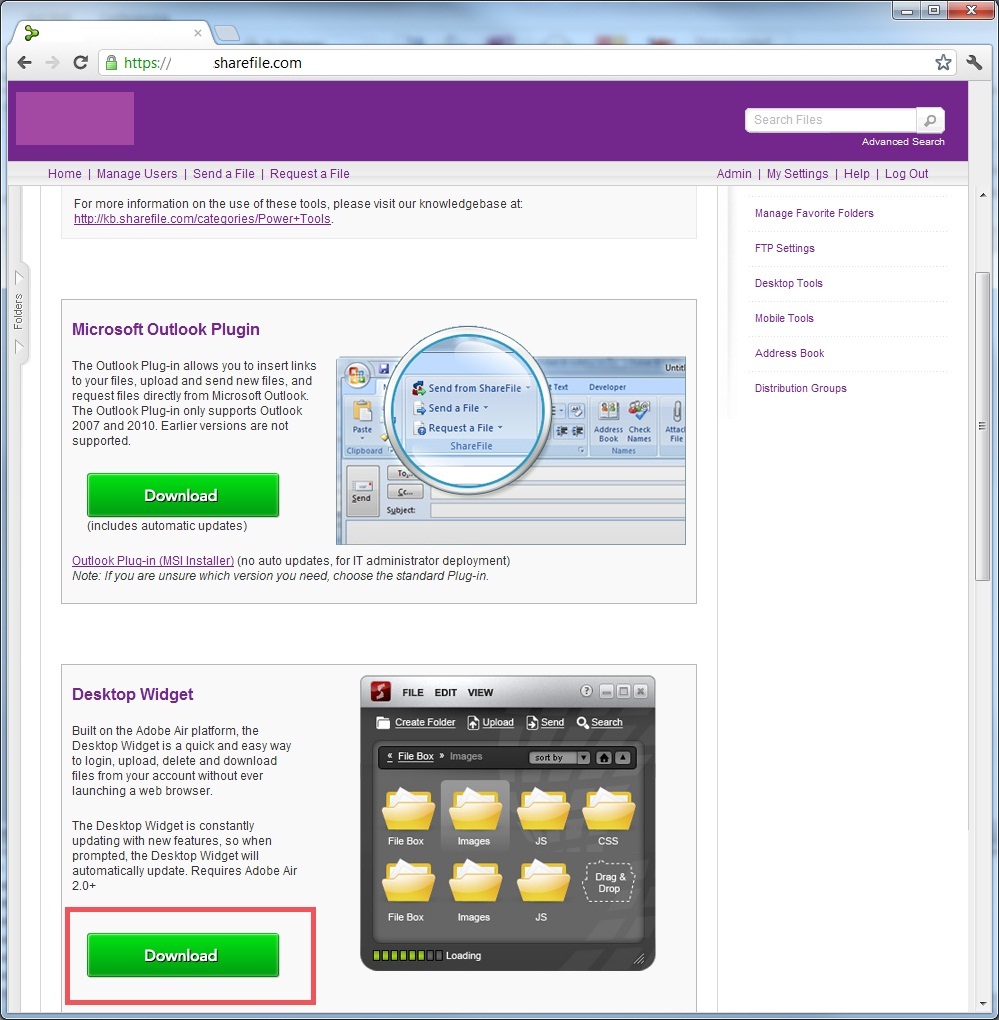The width and height of the screenshot is (999, 1020).
Task: Click the widget home folder icon
Action: [x=604, y=757]
